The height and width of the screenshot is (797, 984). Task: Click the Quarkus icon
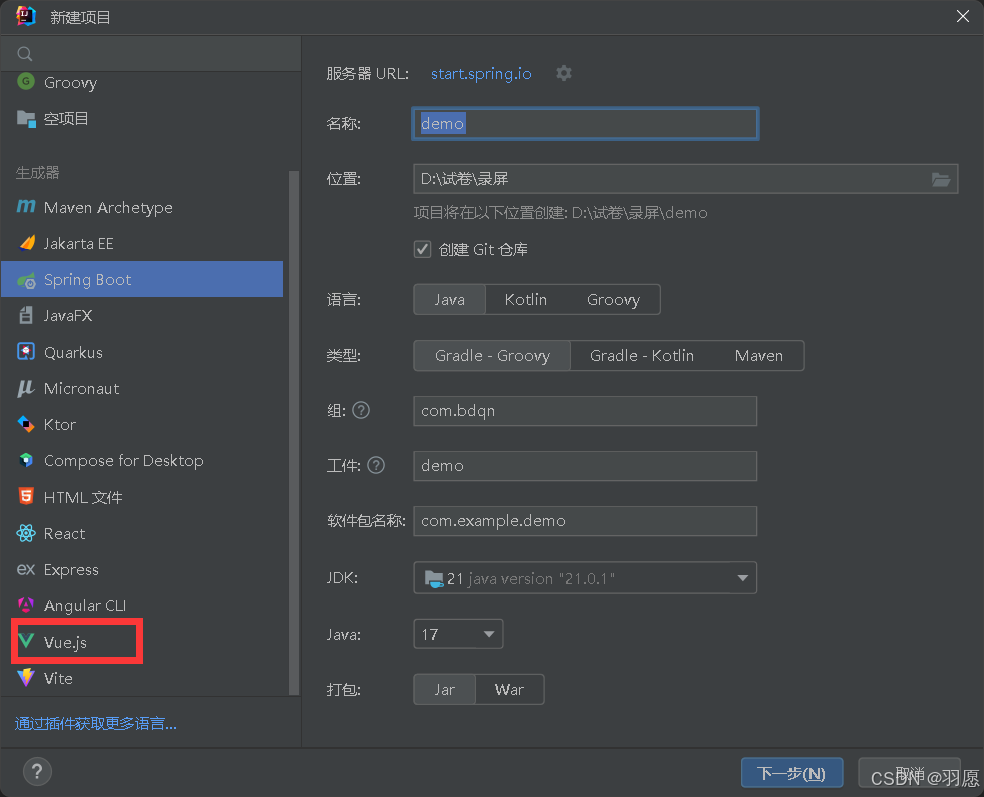tap(26, 352)
